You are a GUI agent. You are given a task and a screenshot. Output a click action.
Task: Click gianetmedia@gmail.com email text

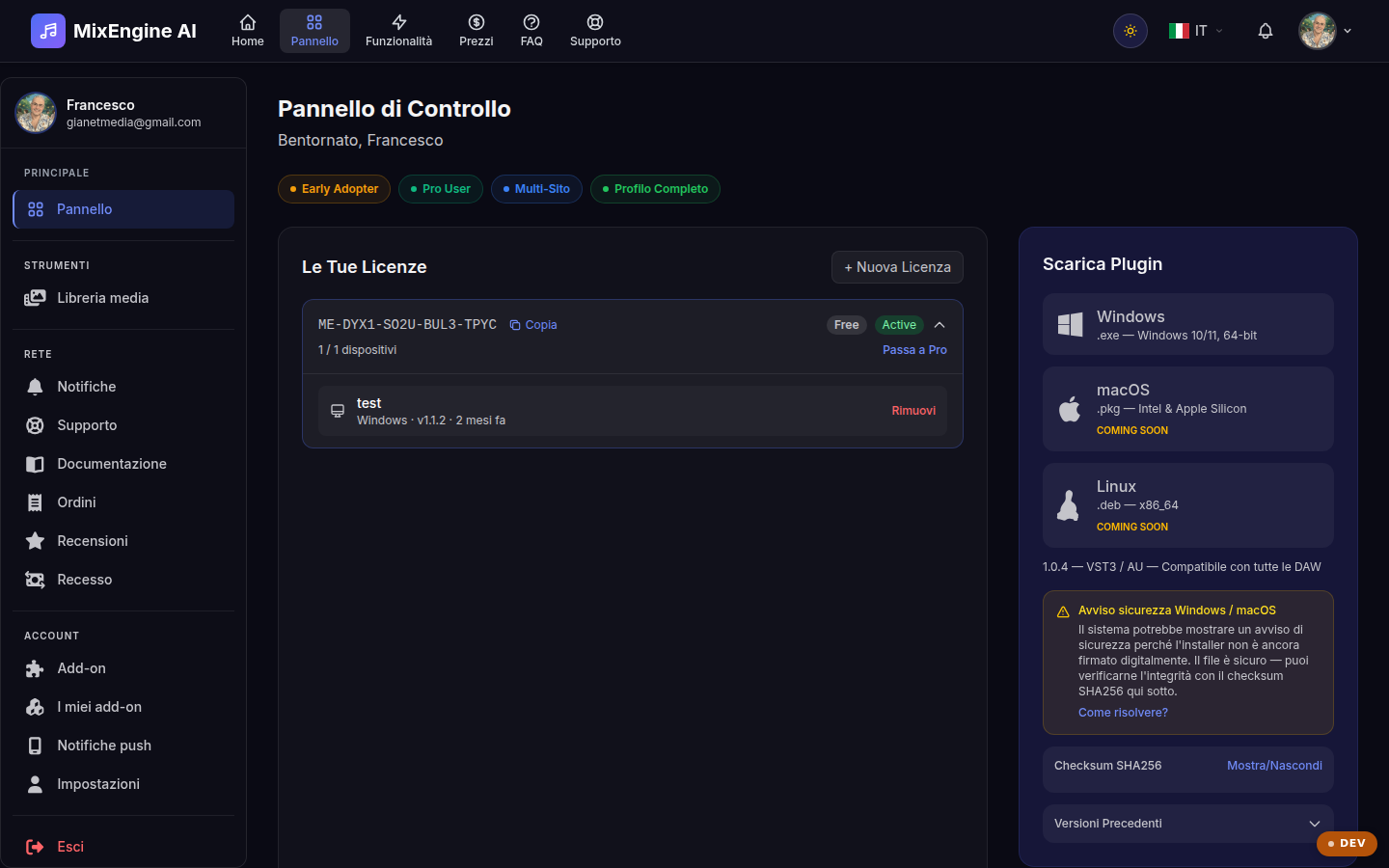pos(134,122)
